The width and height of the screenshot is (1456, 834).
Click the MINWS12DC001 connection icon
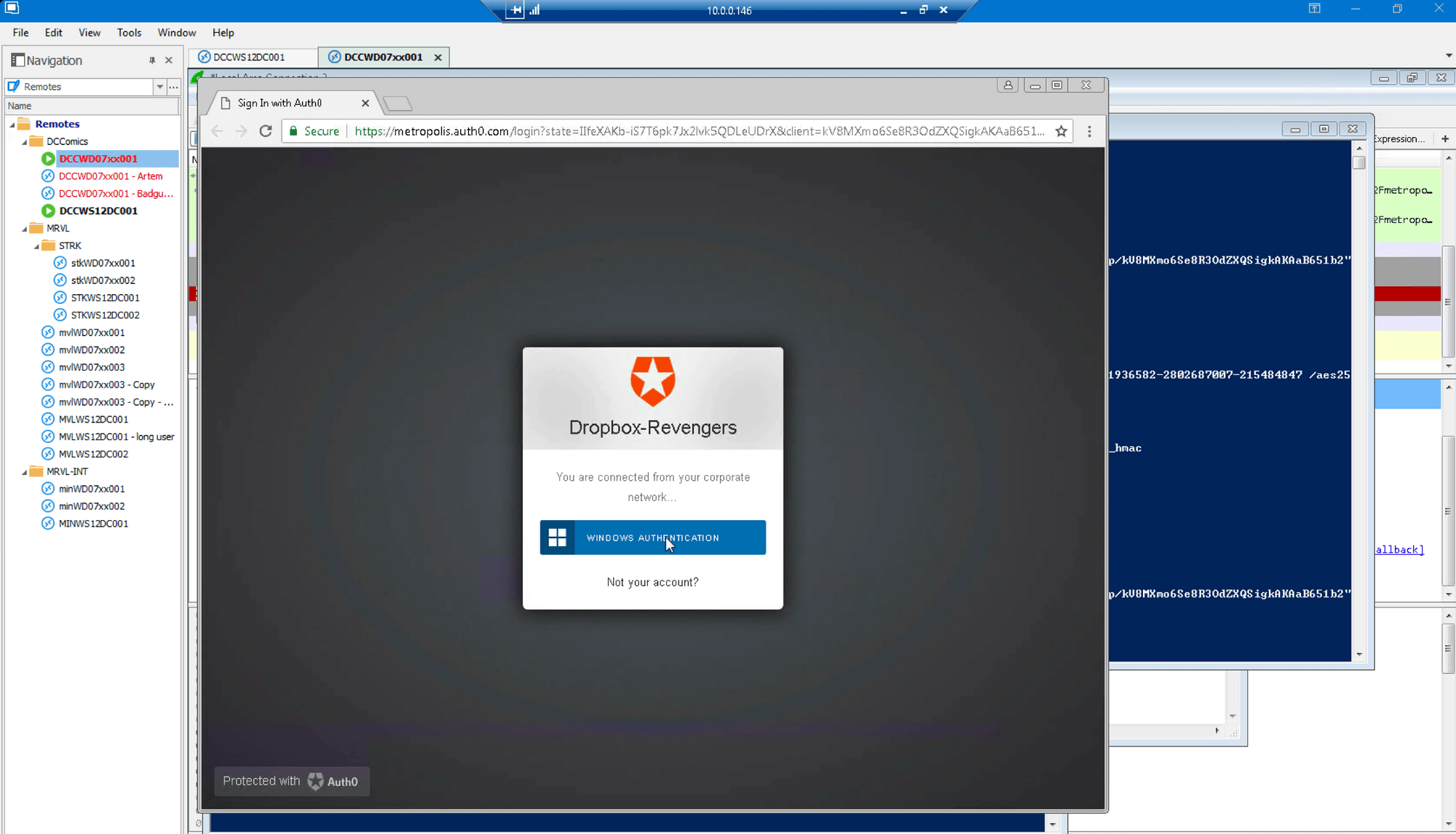pos(48,524)
